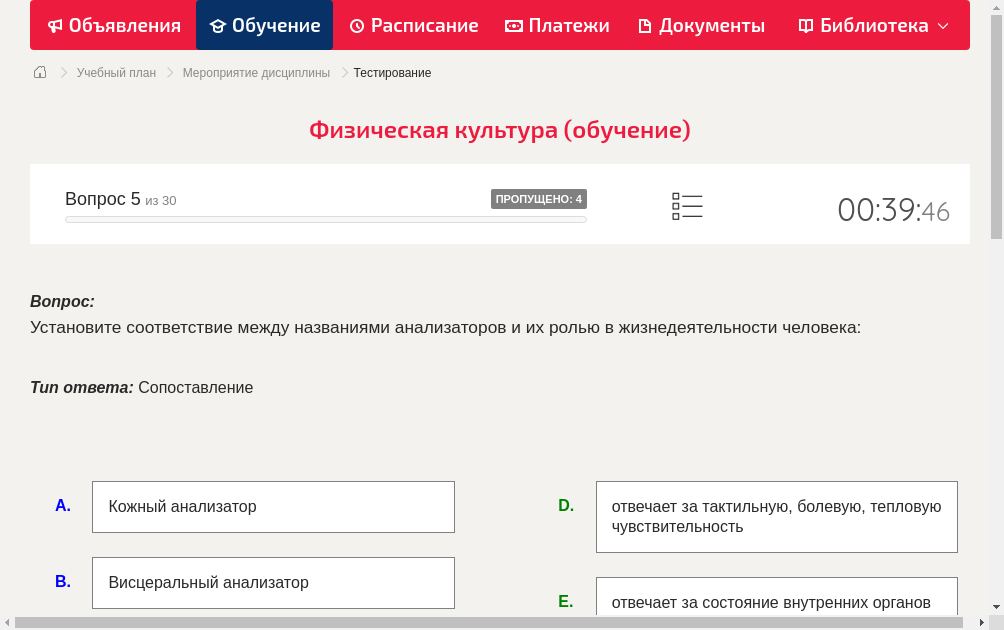Click option E about состояние внутренних органов
This screenshot has width=1004, height=630.
pos(776,602)
